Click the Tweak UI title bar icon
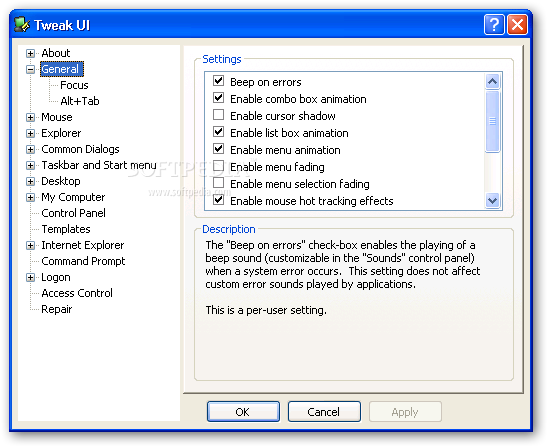 22,25
